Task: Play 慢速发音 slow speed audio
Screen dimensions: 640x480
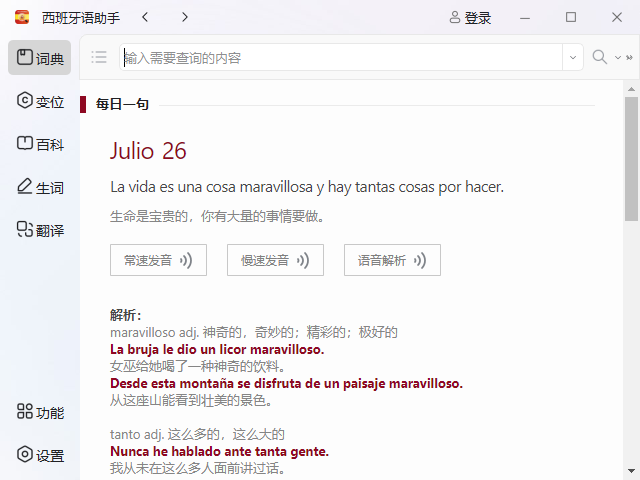Action: point(275,260)
